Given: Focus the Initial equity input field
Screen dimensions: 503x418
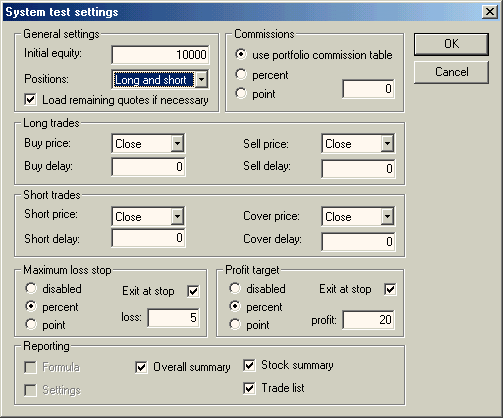Looking at the screenshot, I should 160,54.
